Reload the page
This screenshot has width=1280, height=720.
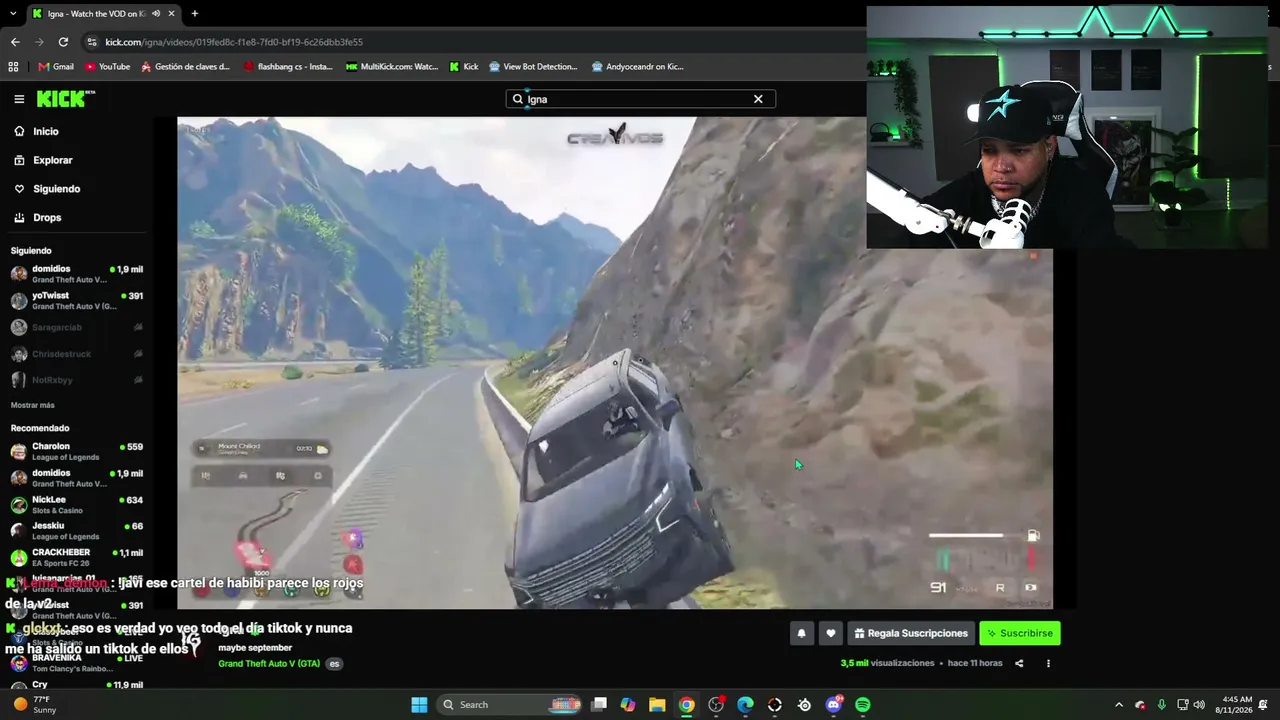point(63,42)
